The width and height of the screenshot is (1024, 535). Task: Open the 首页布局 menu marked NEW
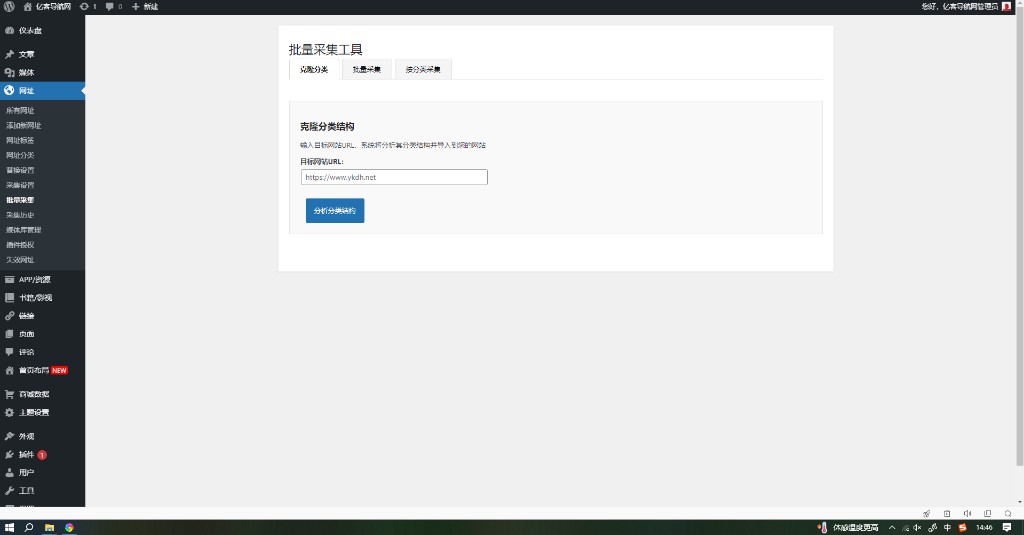pos(35,370)
